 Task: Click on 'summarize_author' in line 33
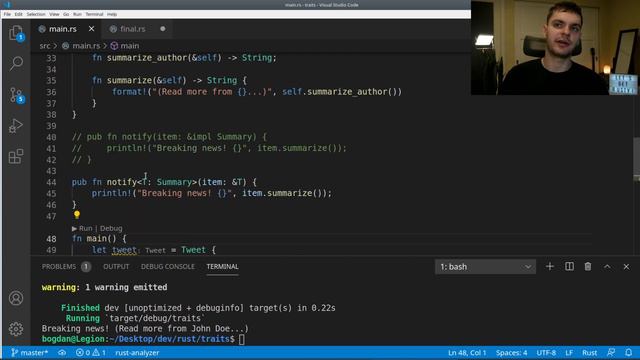pyautogui.click(x=147, y=58)
